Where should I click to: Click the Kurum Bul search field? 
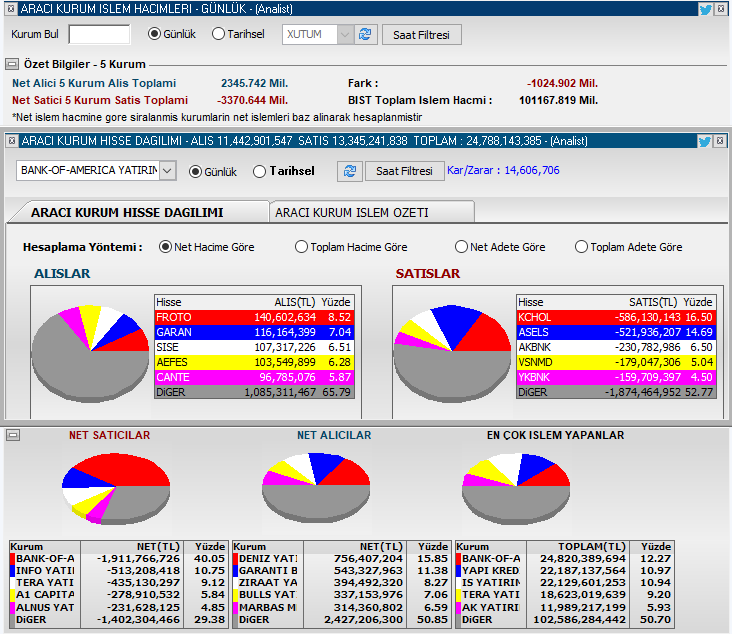[99, 34]
